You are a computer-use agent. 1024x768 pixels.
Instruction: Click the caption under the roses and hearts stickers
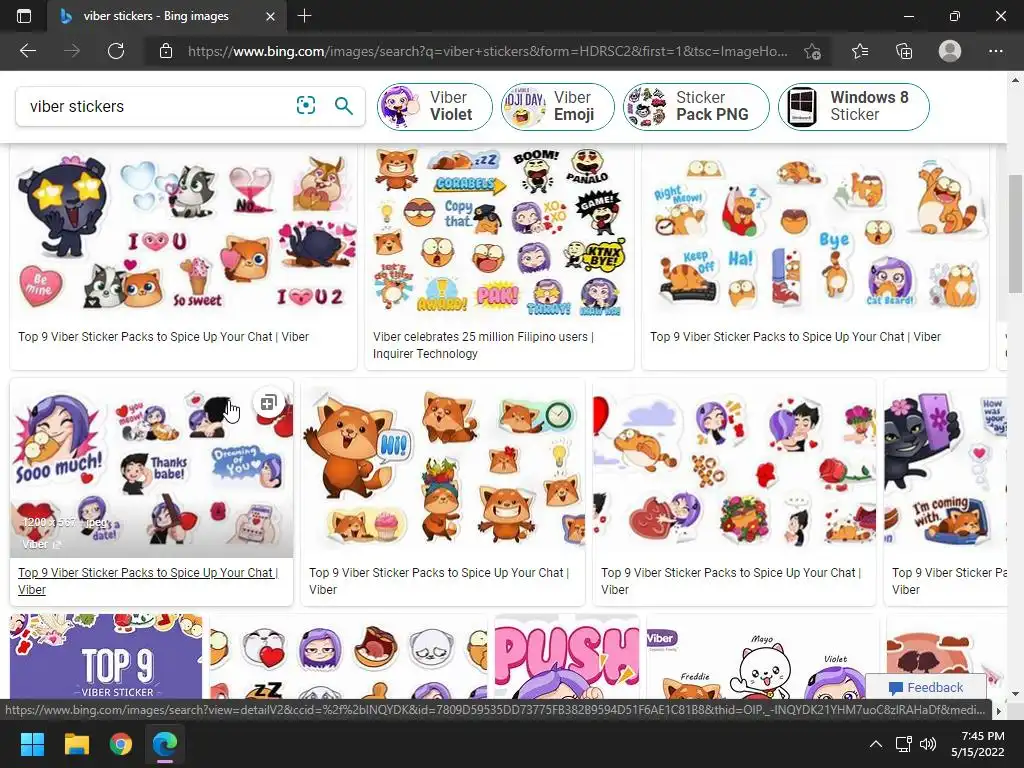click(x=731, y=581)
